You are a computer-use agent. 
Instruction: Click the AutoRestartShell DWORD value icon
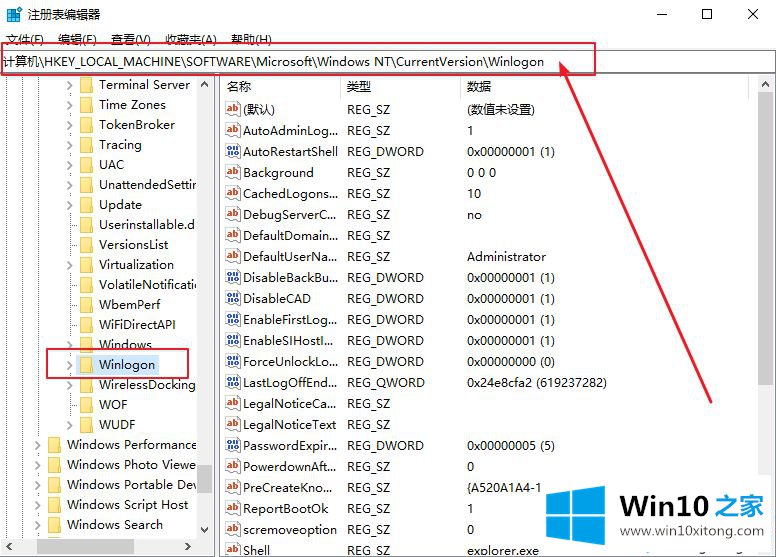pos(233,151)
